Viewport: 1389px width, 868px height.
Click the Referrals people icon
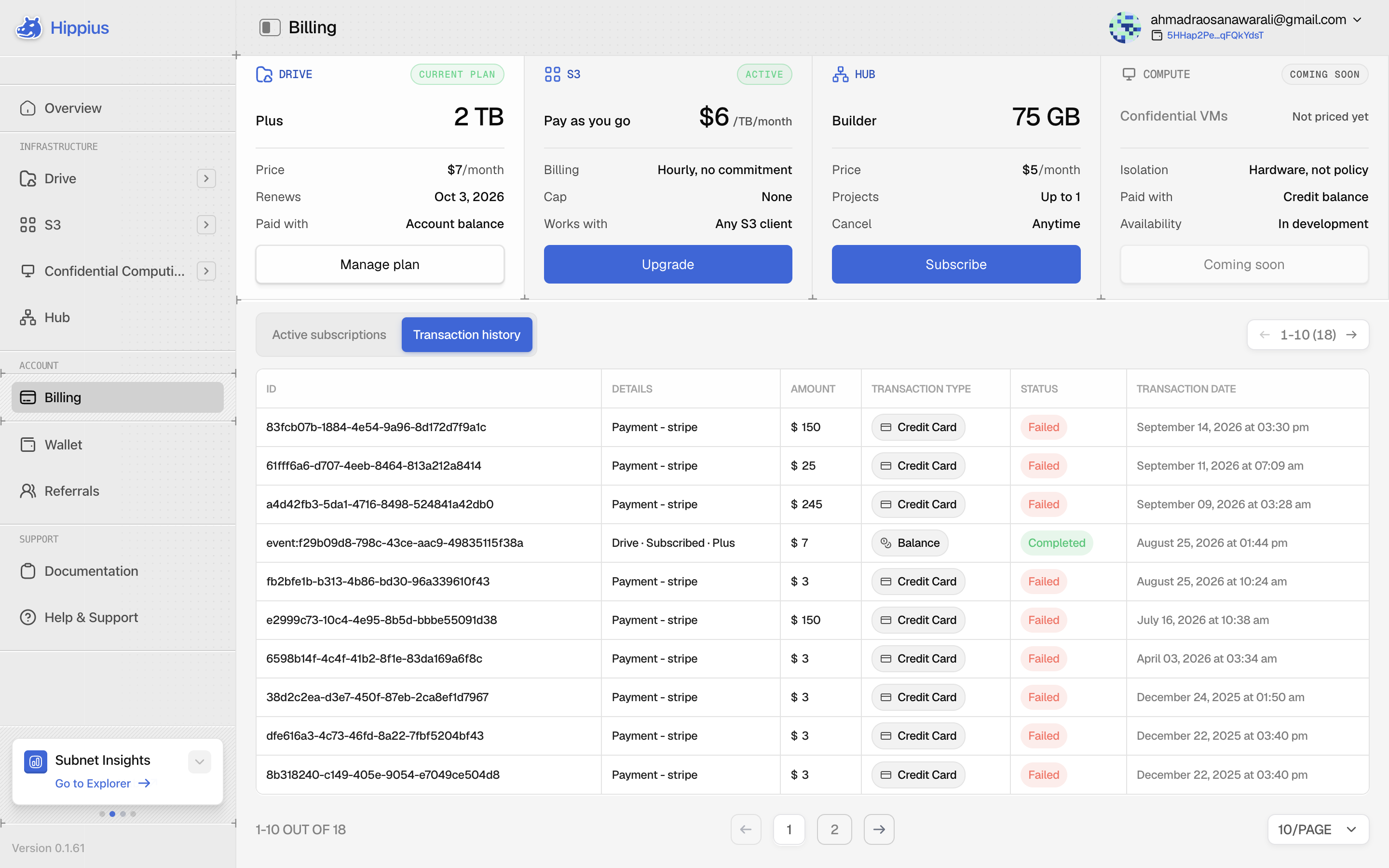pos(27,491)
